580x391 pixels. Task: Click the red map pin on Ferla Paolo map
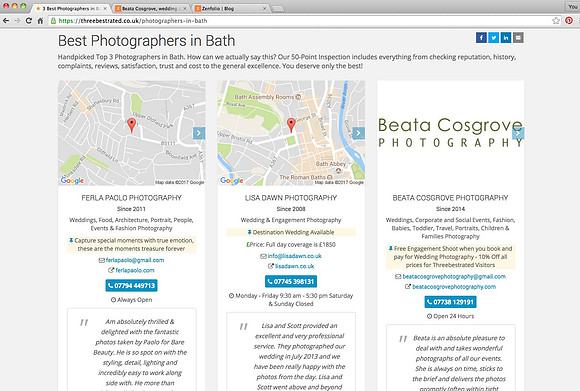(131, 125)
